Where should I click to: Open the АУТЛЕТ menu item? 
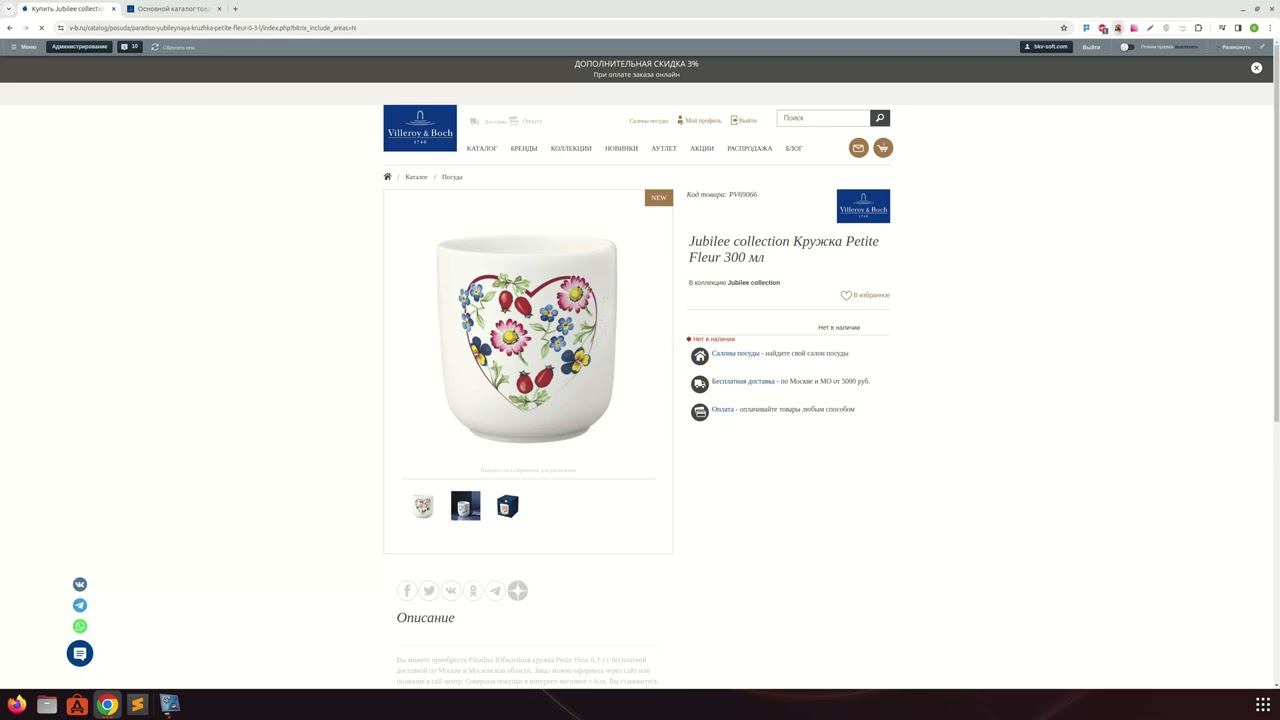click(664, 148)
